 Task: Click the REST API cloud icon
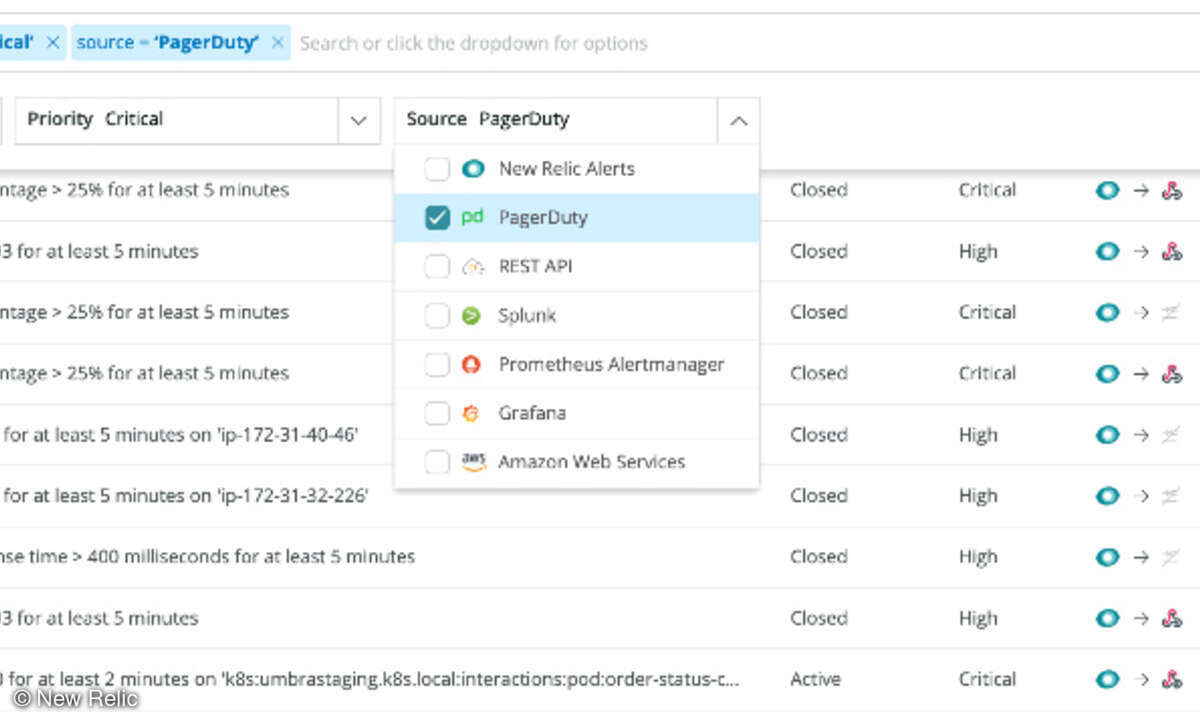[473, 267]
